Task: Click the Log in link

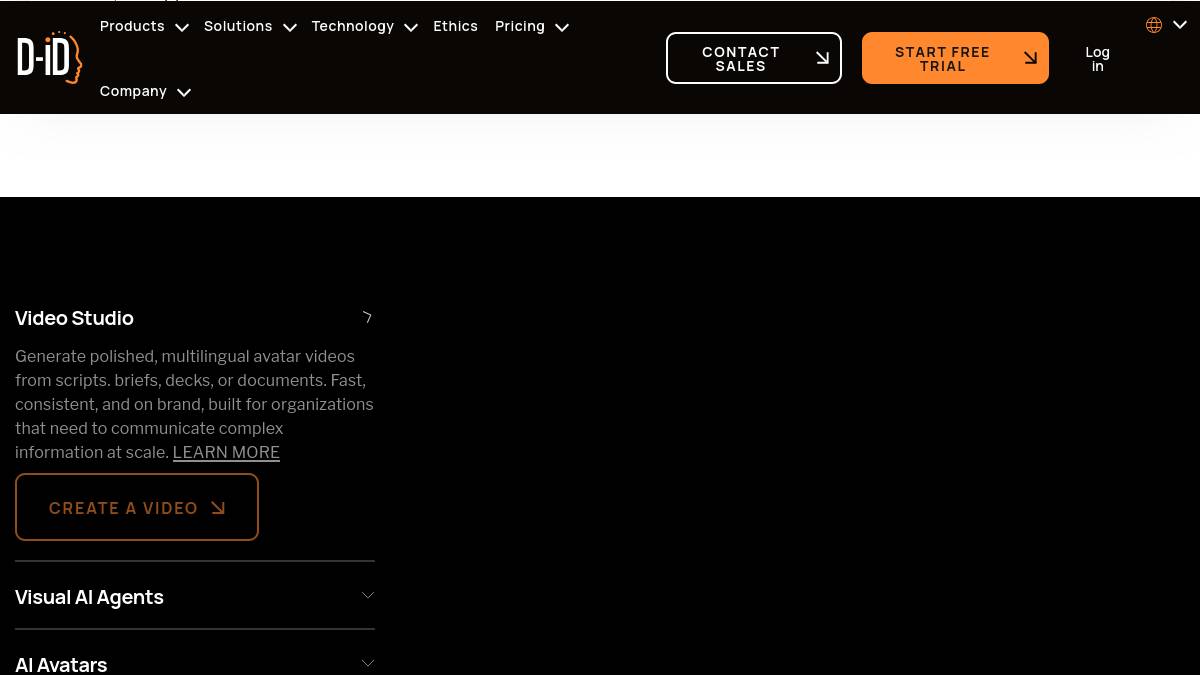Action: 1097,59
